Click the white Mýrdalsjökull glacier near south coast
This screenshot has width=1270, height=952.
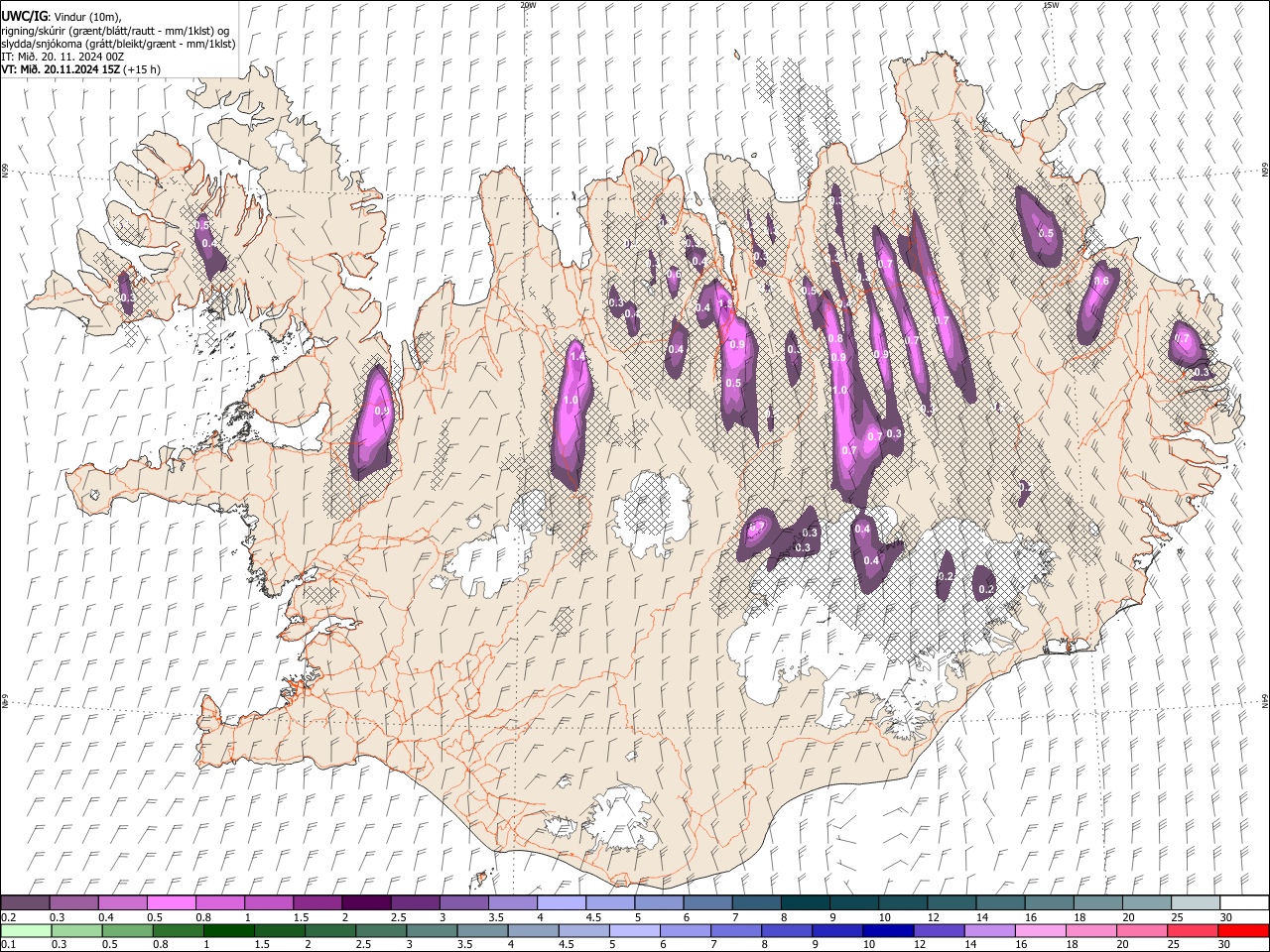(623, 817)
